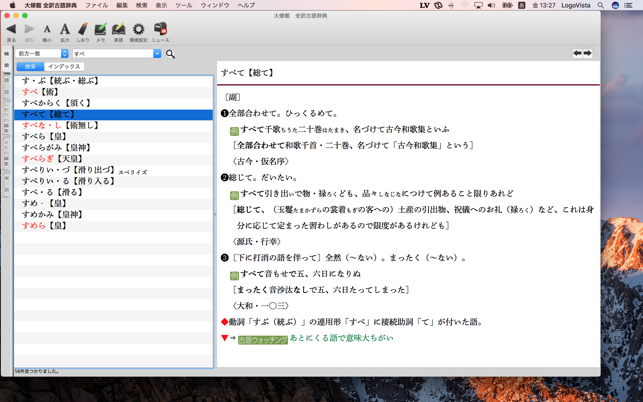643x402 pixels.
Task: Select result すべからく【須く】
Action: click(114, 103)
